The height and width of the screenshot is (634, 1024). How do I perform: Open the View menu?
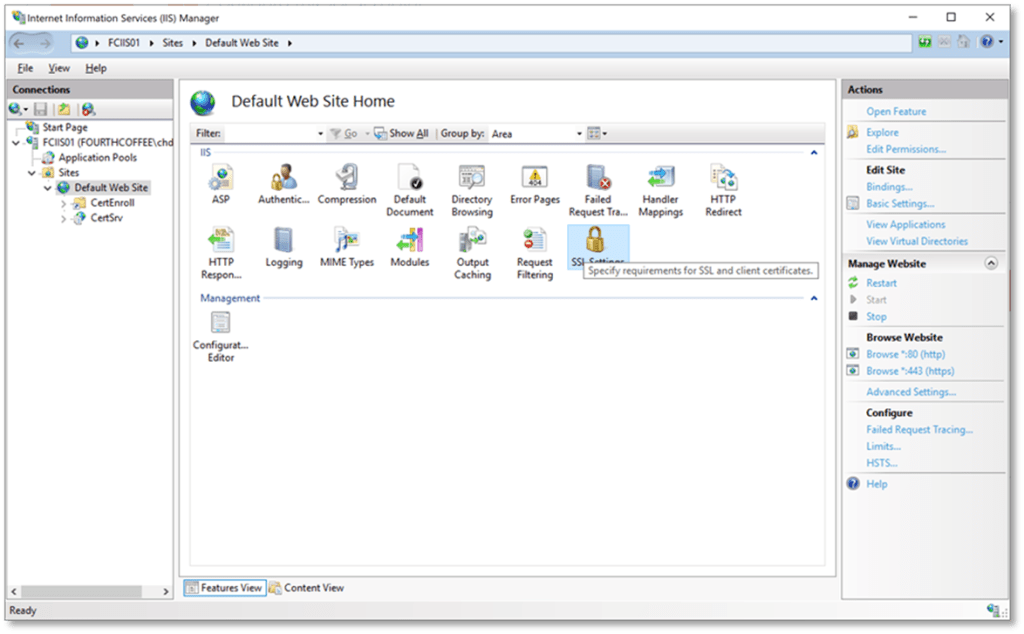[x=59, y=68]
